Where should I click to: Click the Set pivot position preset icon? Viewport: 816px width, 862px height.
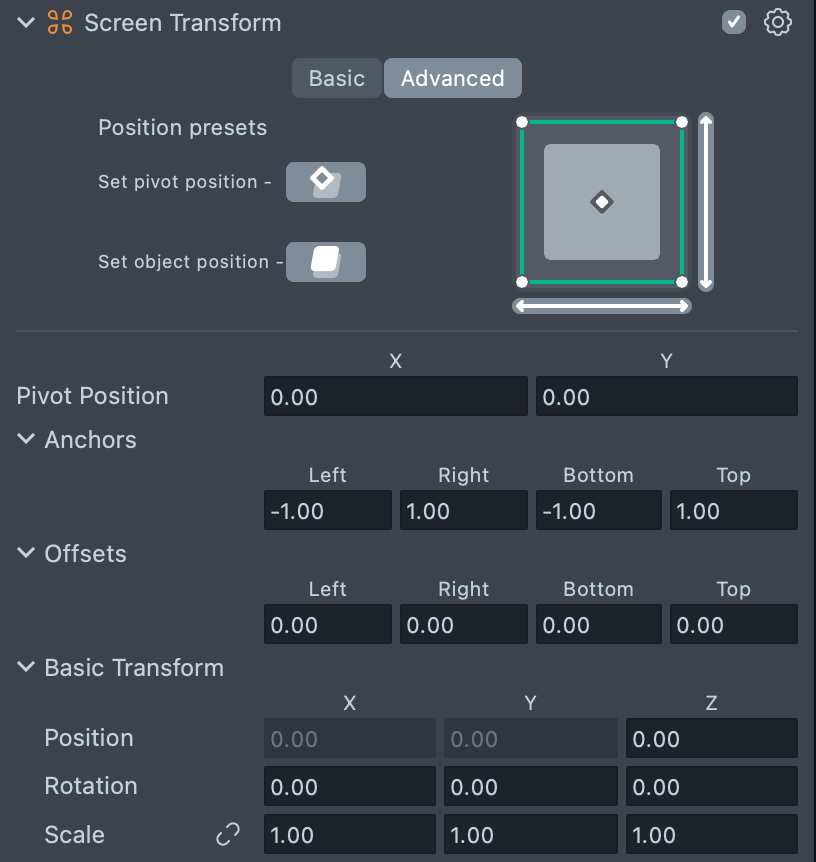point(325,182)
